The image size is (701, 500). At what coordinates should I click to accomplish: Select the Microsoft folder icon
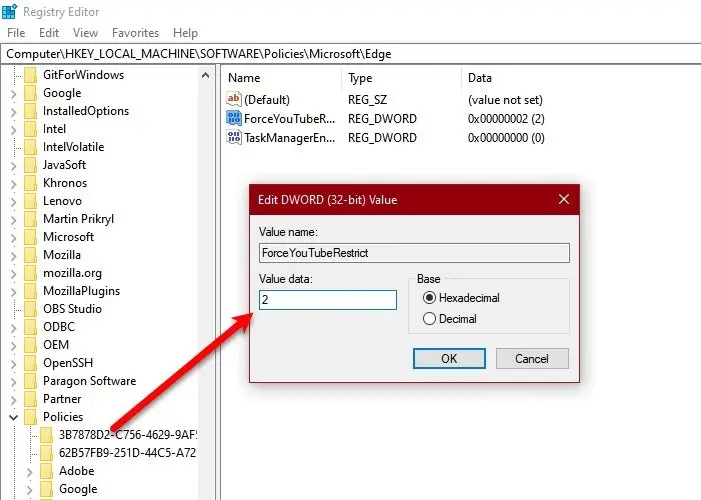pos(30,237)
